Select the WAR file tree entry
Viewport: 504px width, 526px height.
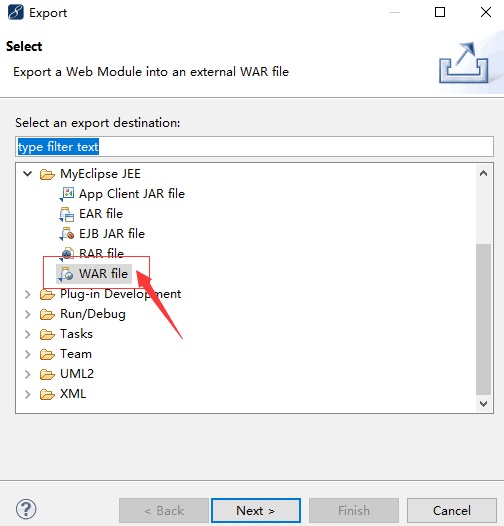click(94, 274)
